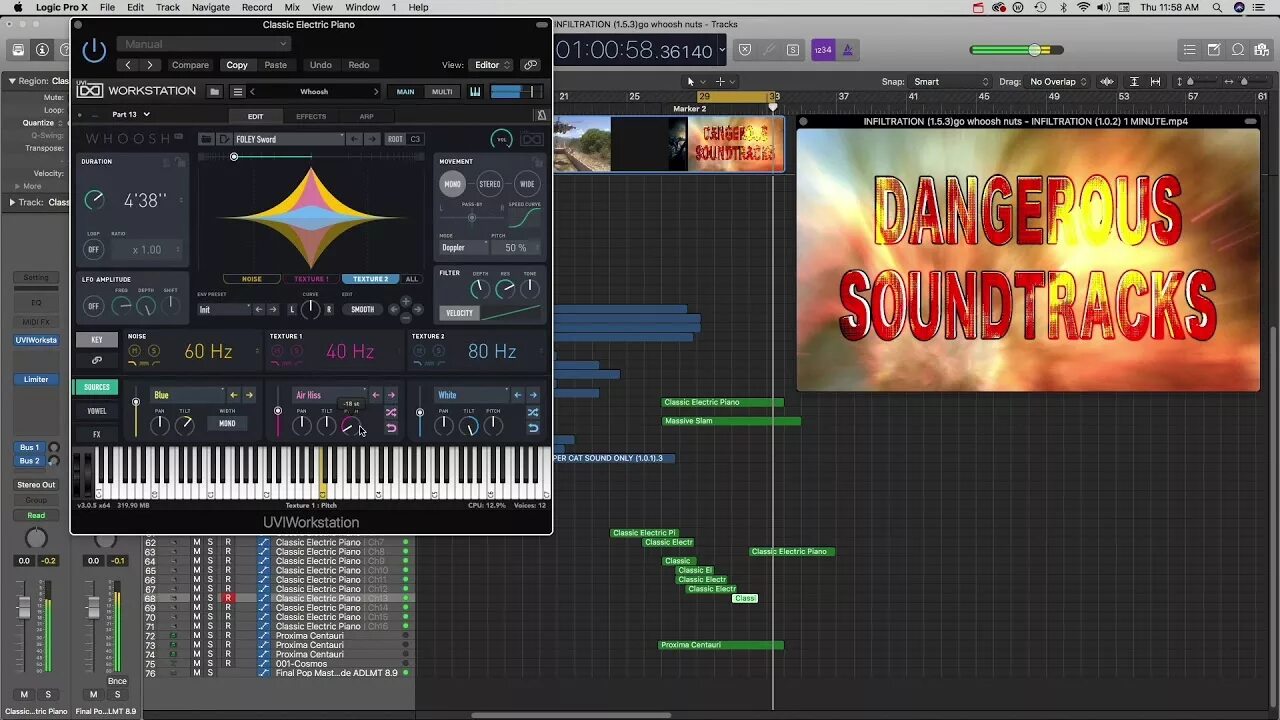
Task: Click the Paste button in plugin header
Action: (x=275, y=65)
